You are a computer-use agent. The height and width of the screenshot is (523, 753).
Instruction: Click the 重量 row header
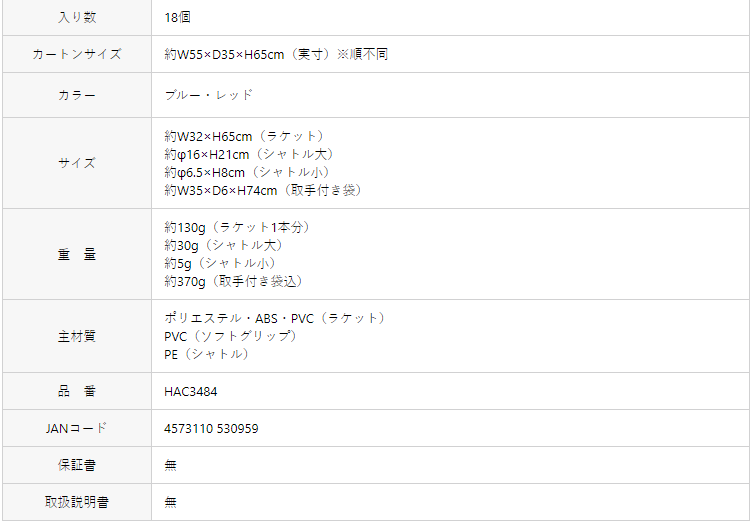click(77, 254)
